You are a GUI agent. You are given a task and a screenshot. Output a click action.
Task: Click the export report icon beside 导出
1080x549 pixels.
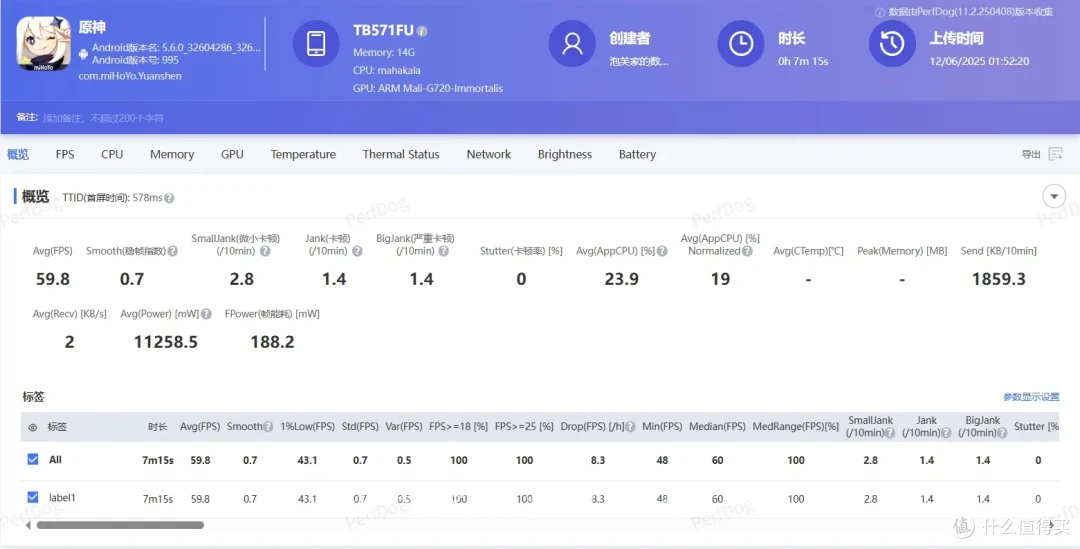coord(1055,154)
